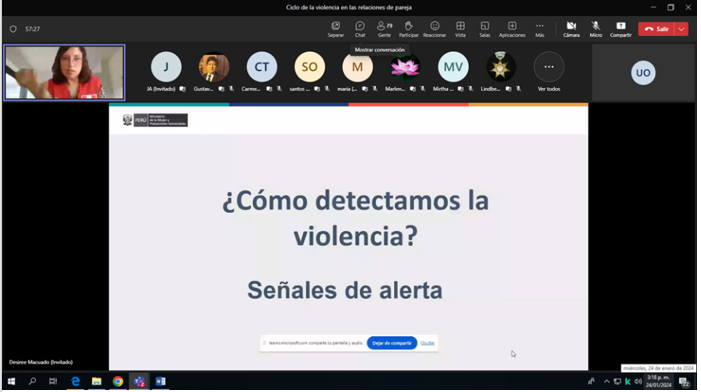The width and height of the screenshot is (701, 392).
Task: Click the 'Señales de alerta' slide text
Action: (x=346, y=291)
